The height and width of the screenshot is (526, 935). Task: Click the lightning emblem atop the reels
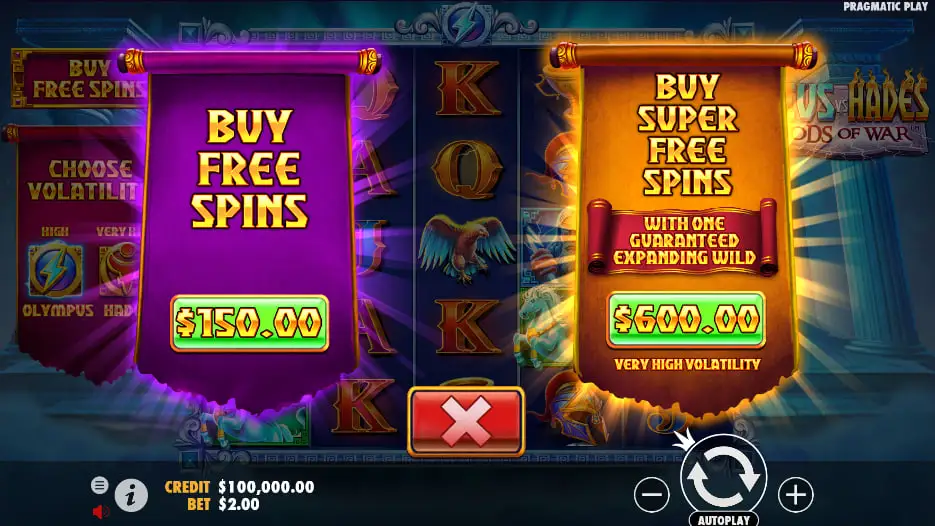[x=466, y=24]
